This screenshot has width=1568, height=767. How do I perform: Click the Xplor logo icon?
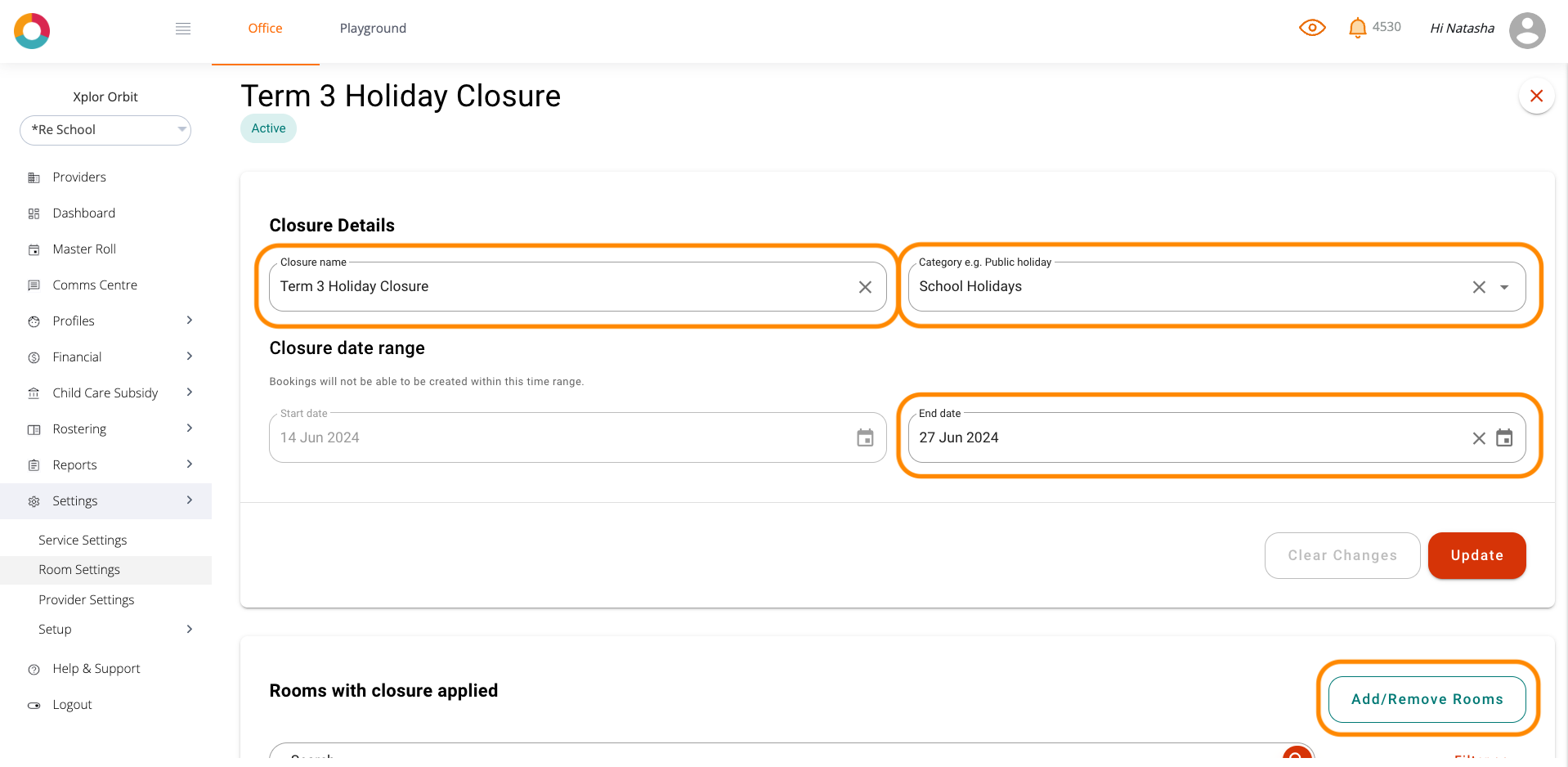(x=32, y=30)
